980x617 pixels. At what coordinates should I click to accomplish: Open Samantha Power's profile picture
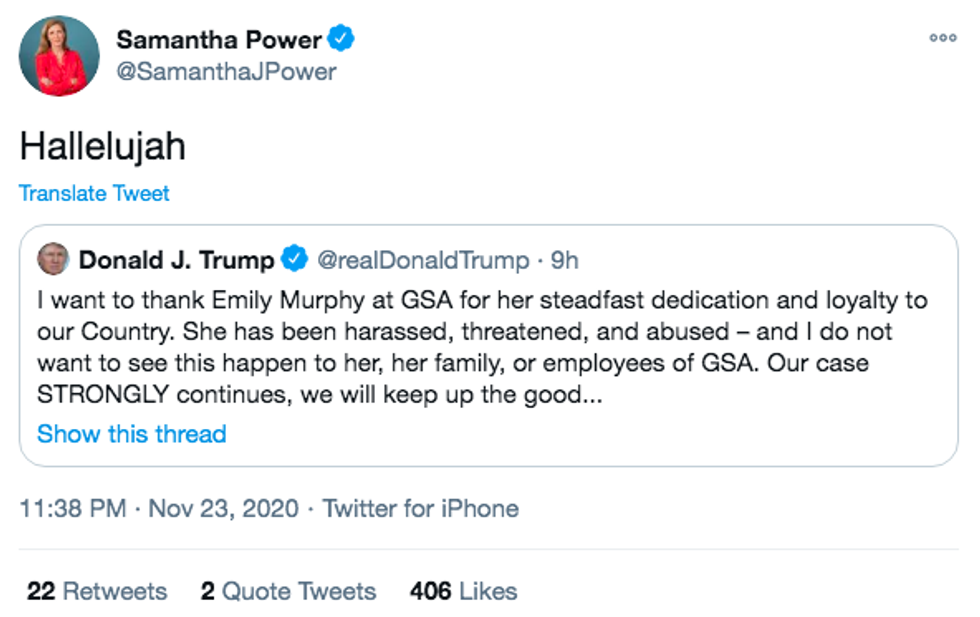(59, 56)
